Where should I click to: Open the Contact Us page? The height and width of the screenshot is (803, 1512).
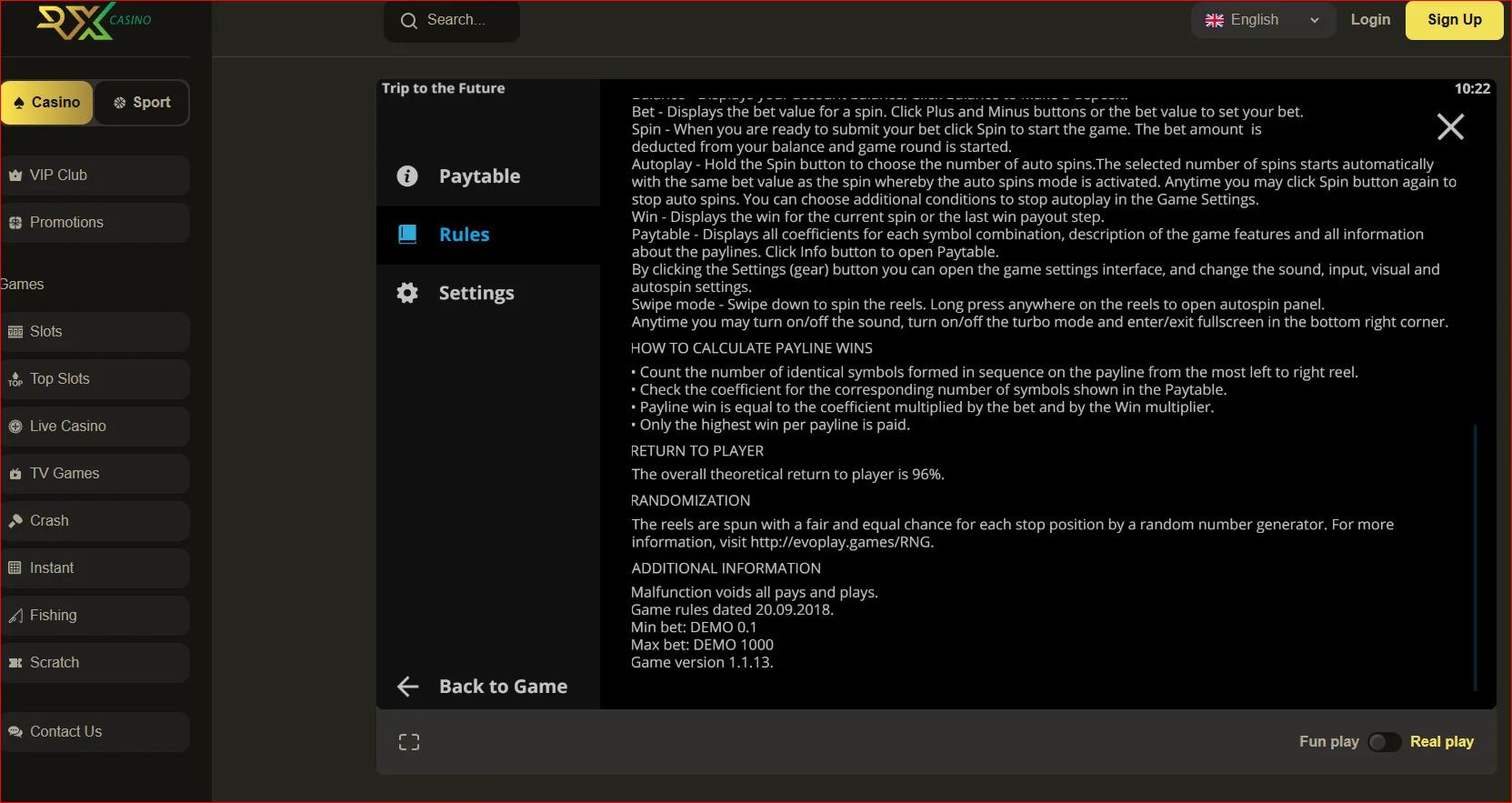pyautogui.click(x=95, y=732)
